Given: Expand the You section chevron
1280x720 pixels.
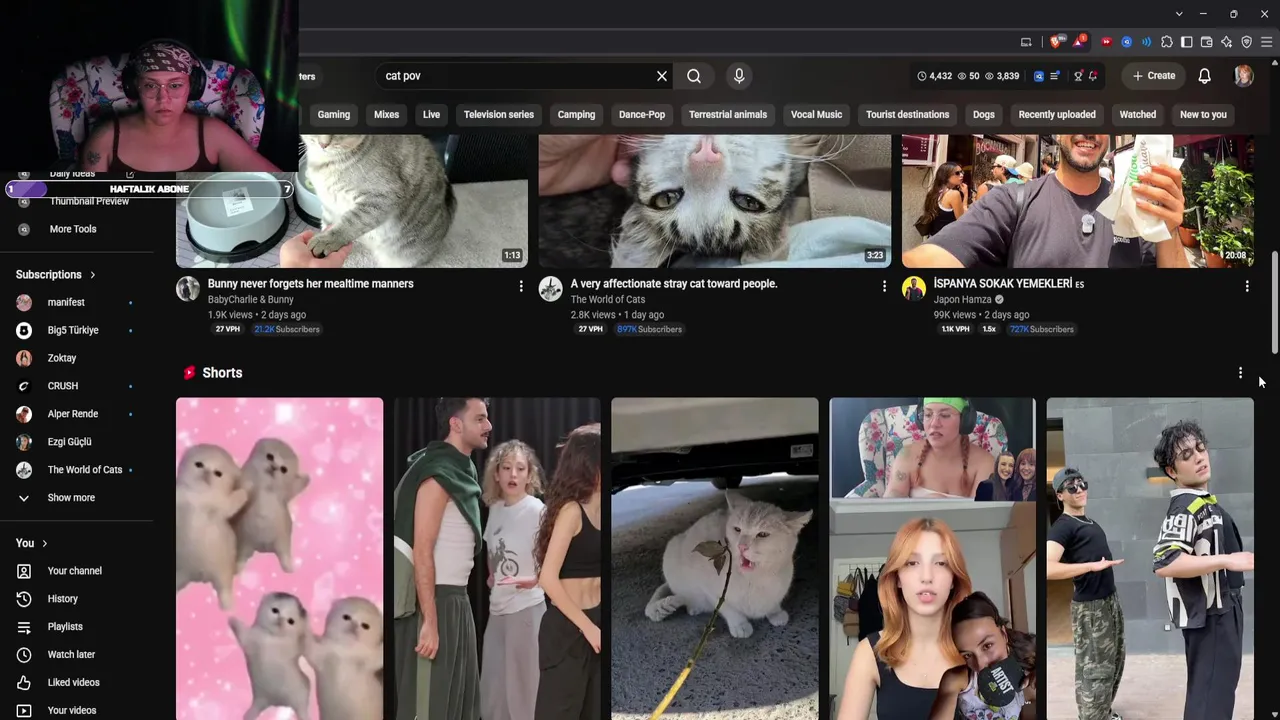Looking at the screenshot, I should pos(44,543).
